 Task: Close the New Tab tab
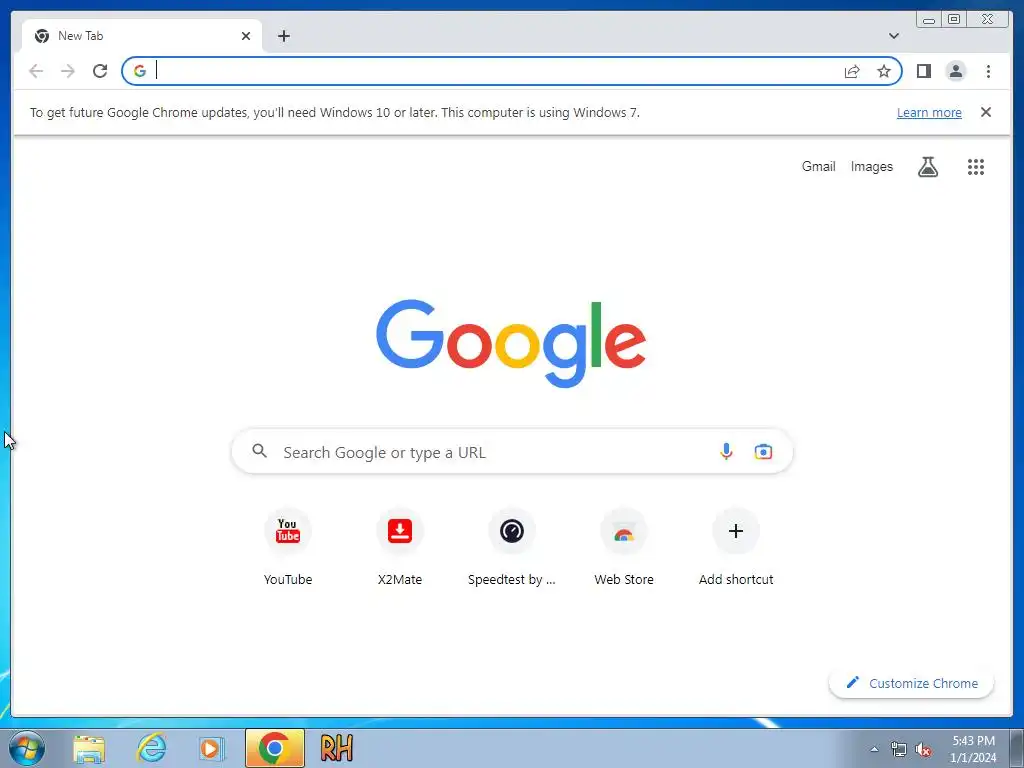246,36
